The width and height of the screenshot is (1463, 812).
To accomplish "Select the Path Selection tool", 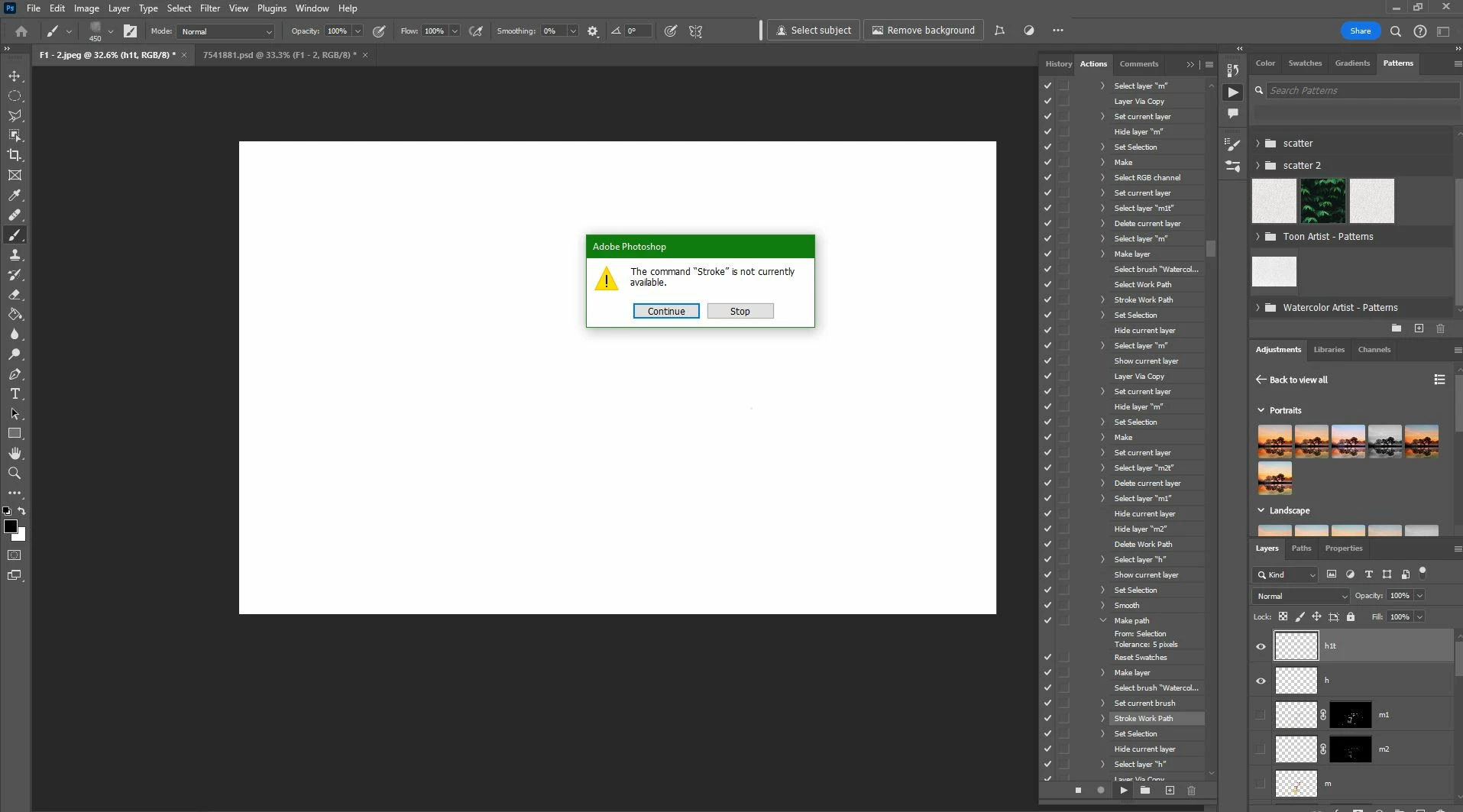I will pyautogui.click(x=15, y=414).
